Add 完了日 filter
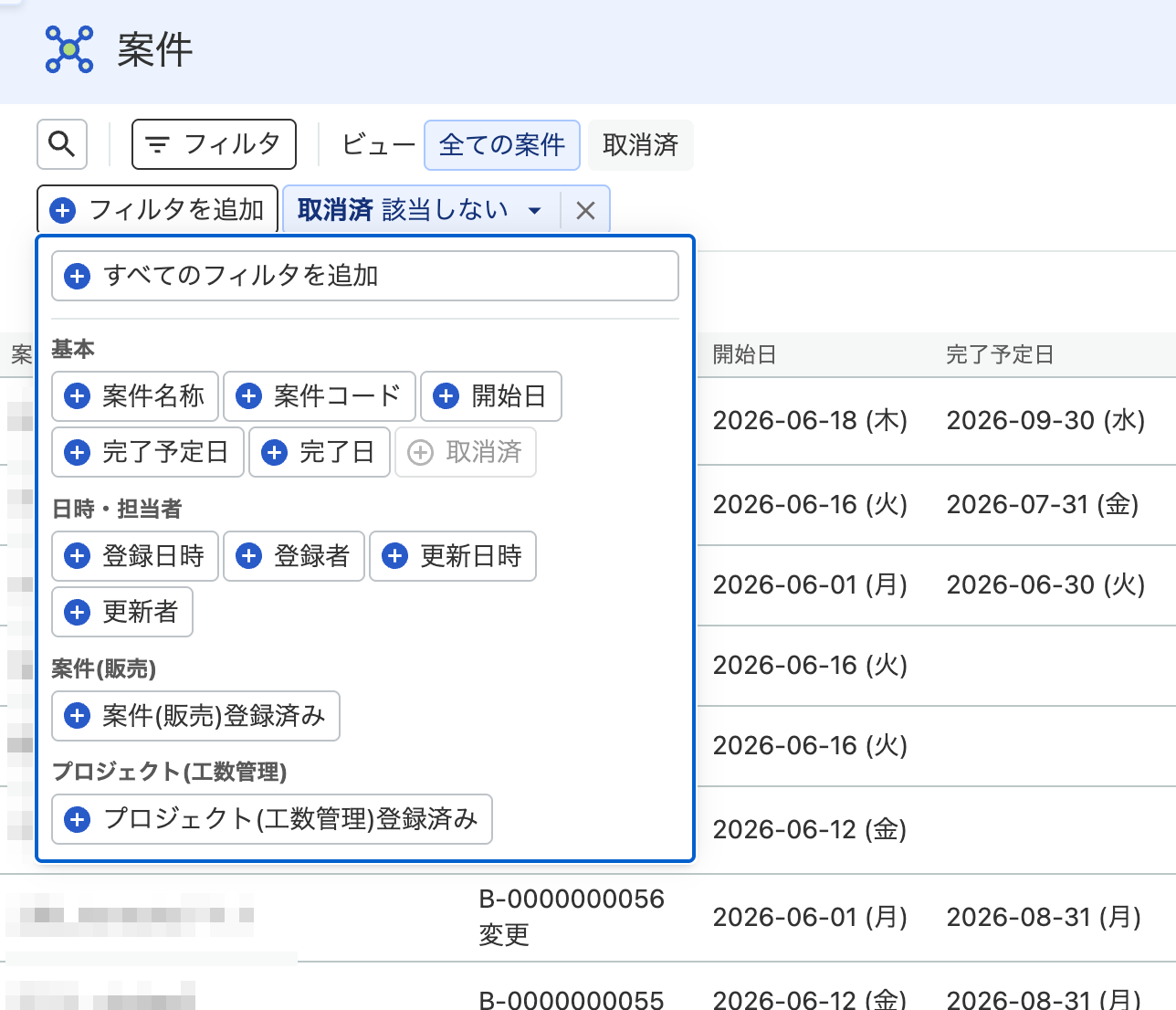The height and width of the screenshot is (1010, 1176). click(320, 452)
